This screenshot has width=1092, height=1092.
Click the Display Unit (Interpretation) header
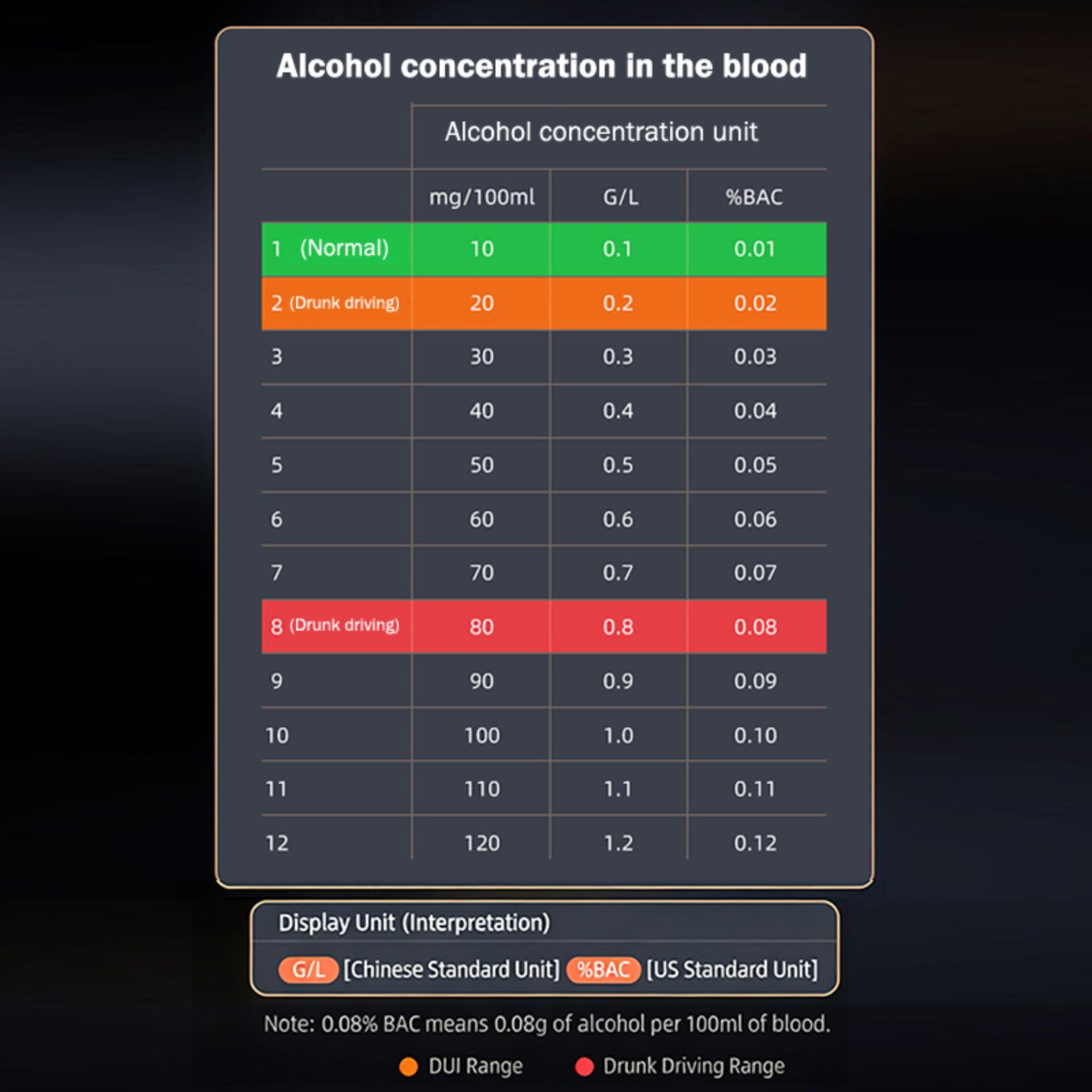point(414,923)
